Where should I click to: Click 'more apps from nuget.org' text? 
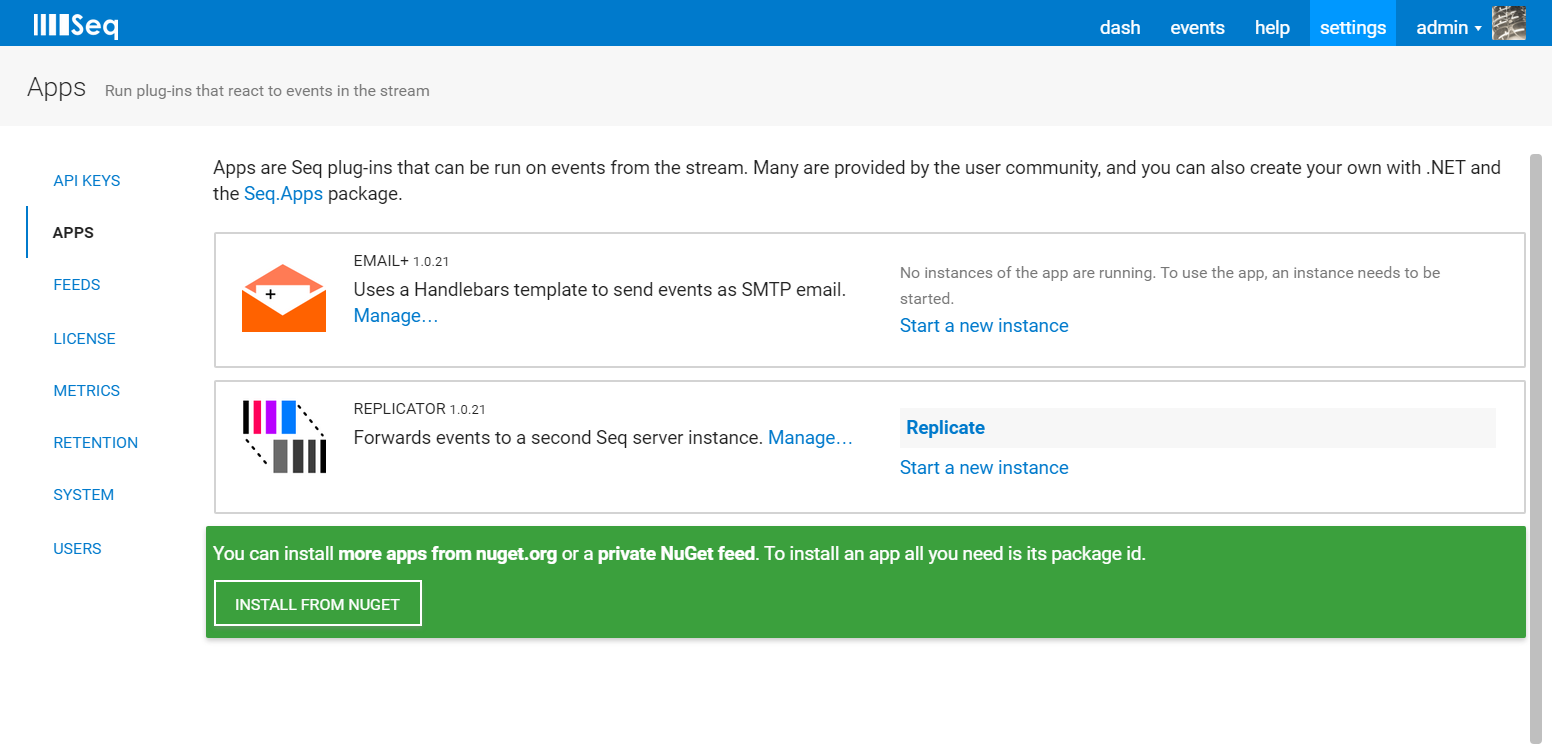448,554
